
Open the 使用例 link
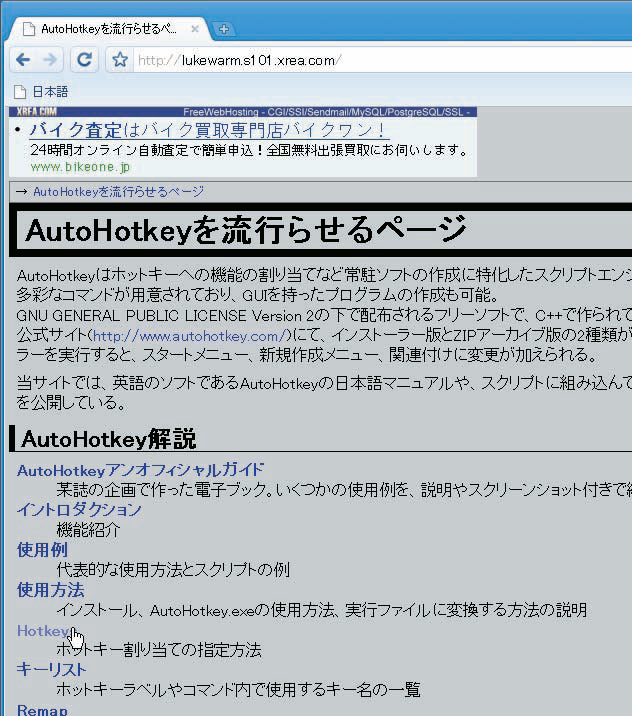click(42, 550)
